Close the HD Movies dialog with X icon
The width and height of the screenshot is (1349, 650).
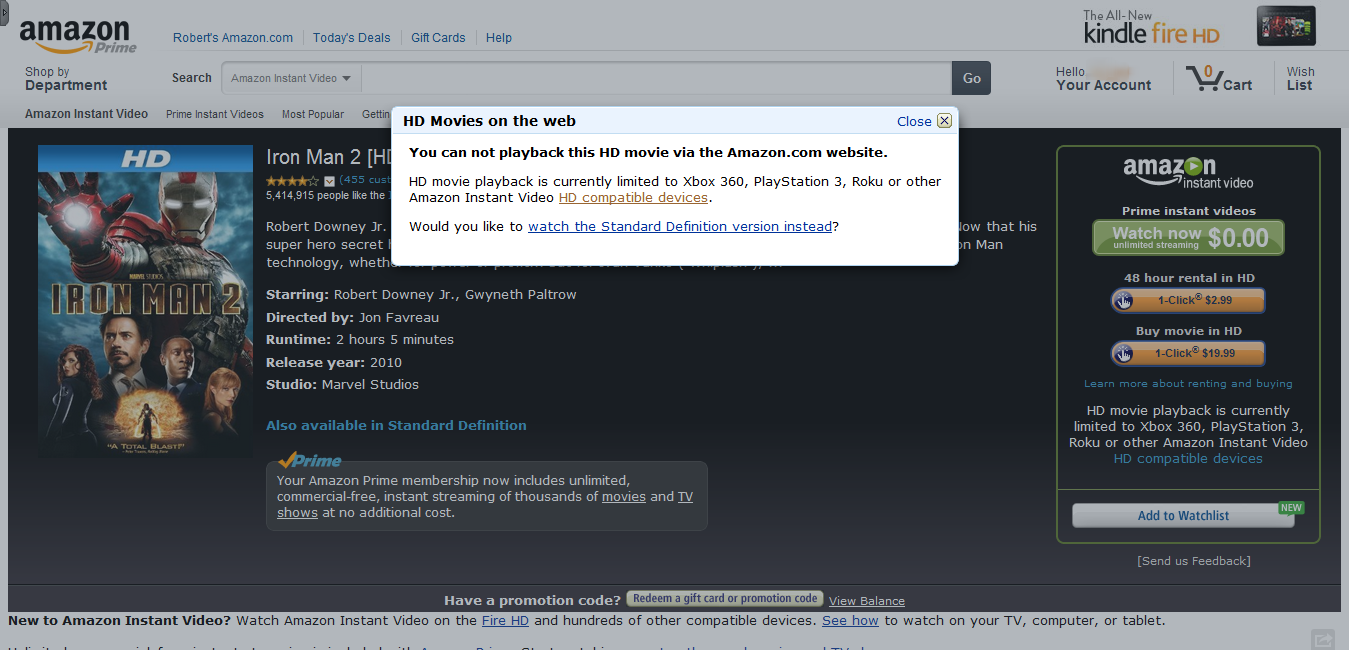click(944, 121)
